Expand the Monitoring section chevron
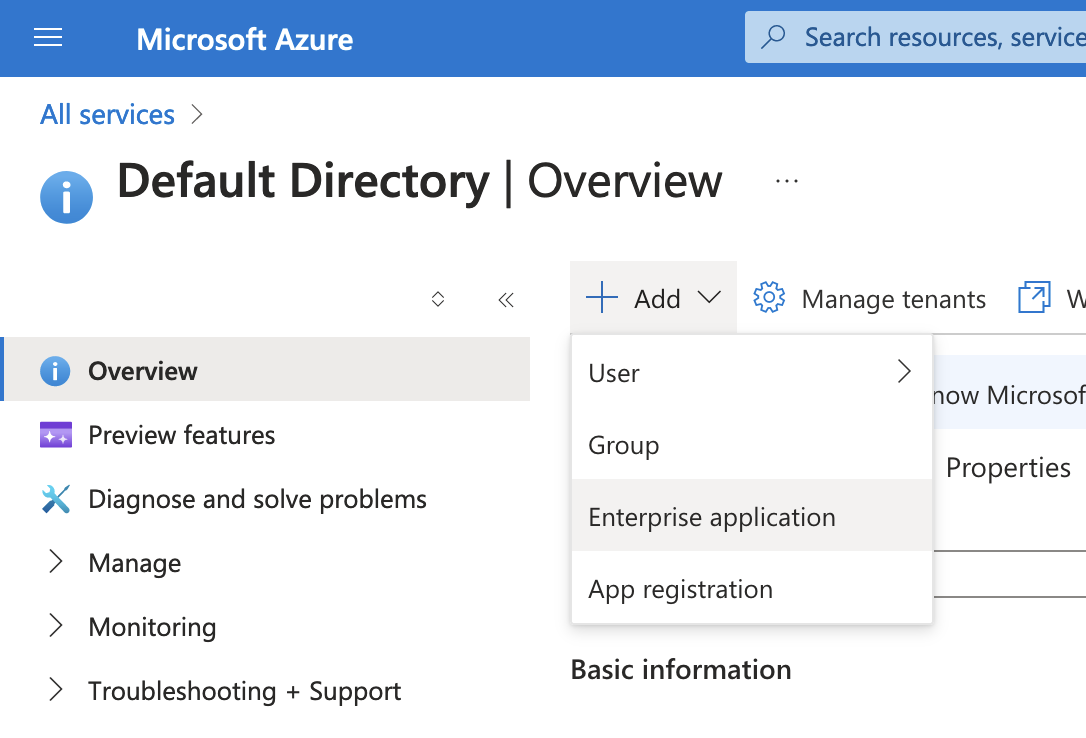The height and width of the screenshot is (738, 1086). [x=55, y=625]
